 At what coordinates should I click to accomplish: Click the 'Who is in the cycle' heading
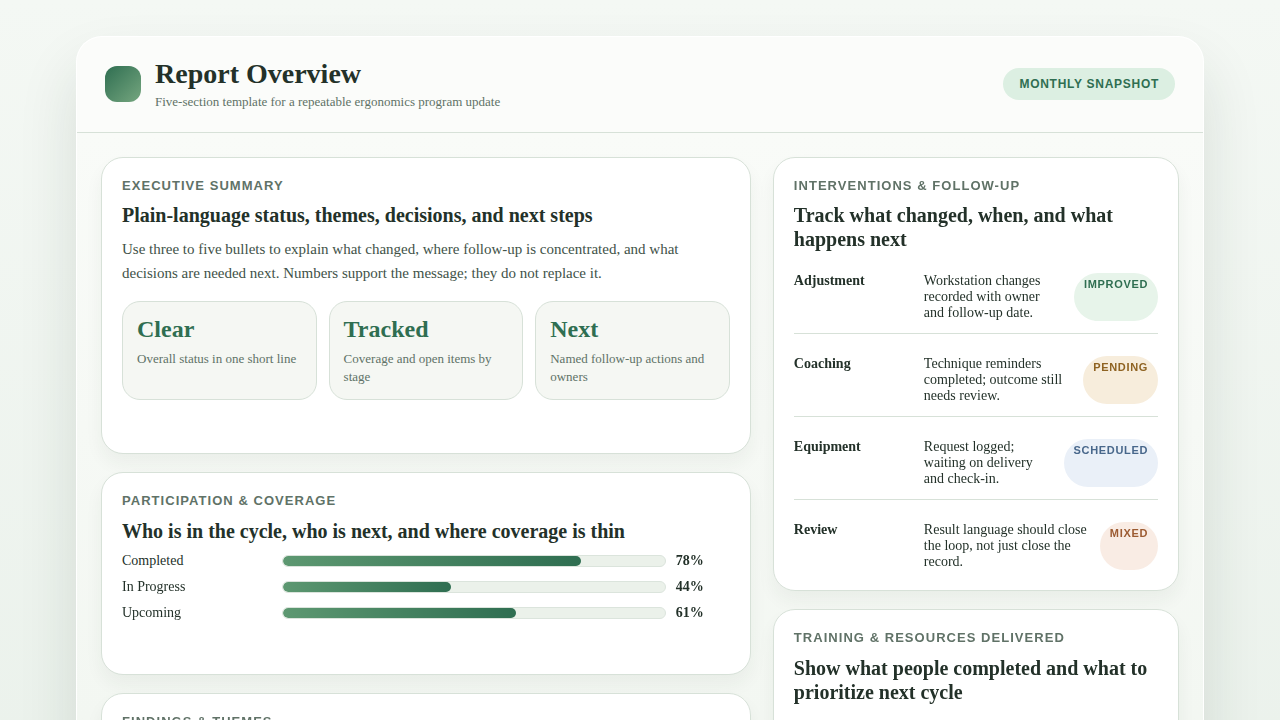[x=373, y=532]
